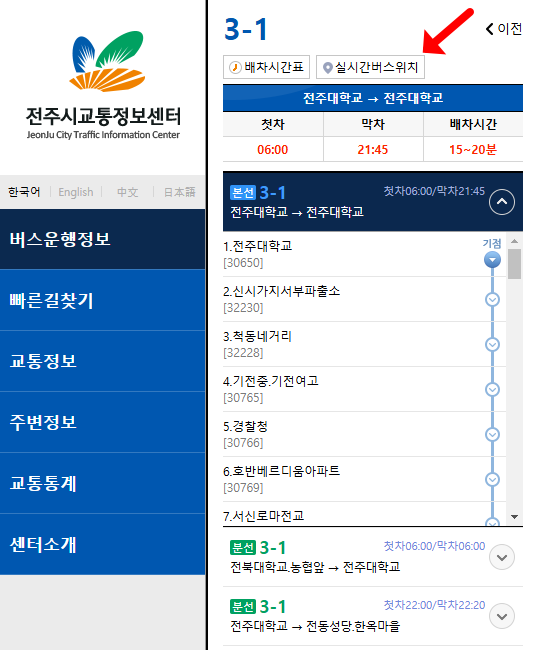Open the 교통통계 menu

click(x=102, y=483)
